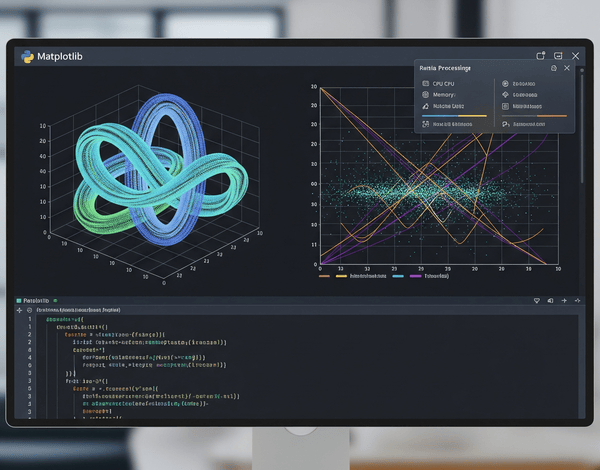The image size is (600, 470).
Task: Click the blue and yellow progress bar
Action: 455,116
